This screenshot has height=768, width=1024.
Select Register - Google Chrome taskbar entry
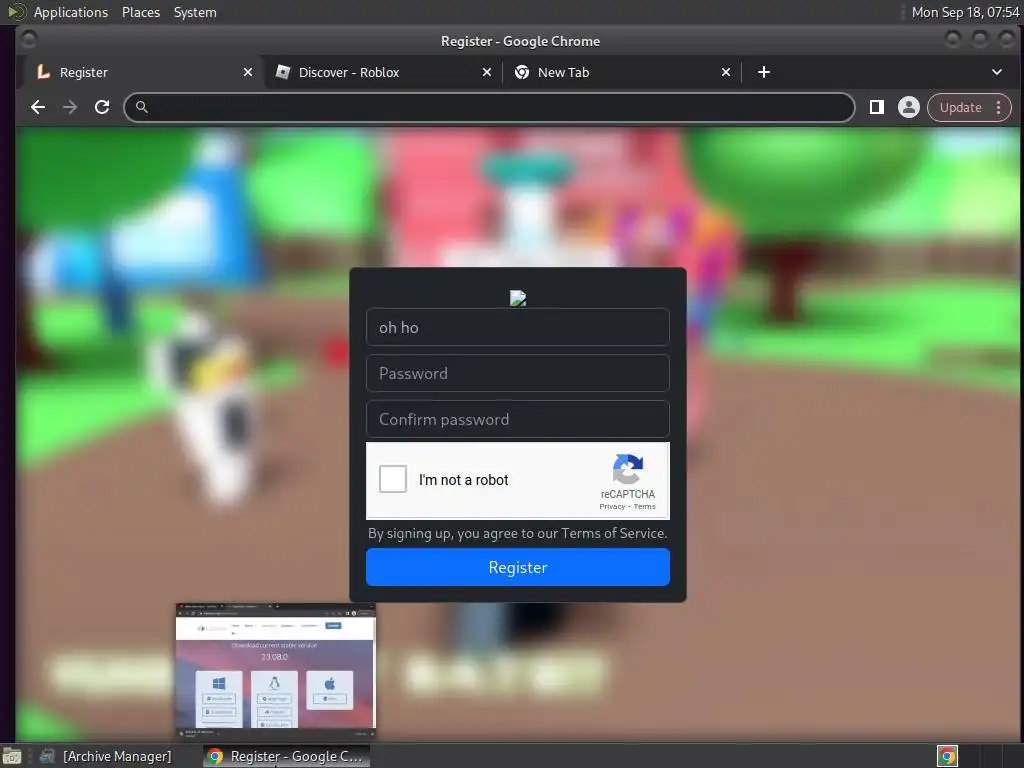(286, 756)
